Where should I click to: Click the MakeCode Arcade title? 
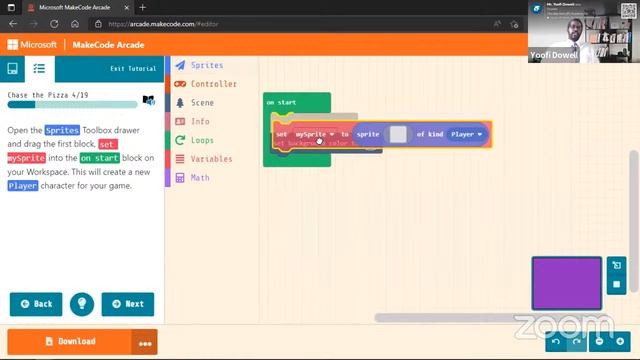pos(108,45)
